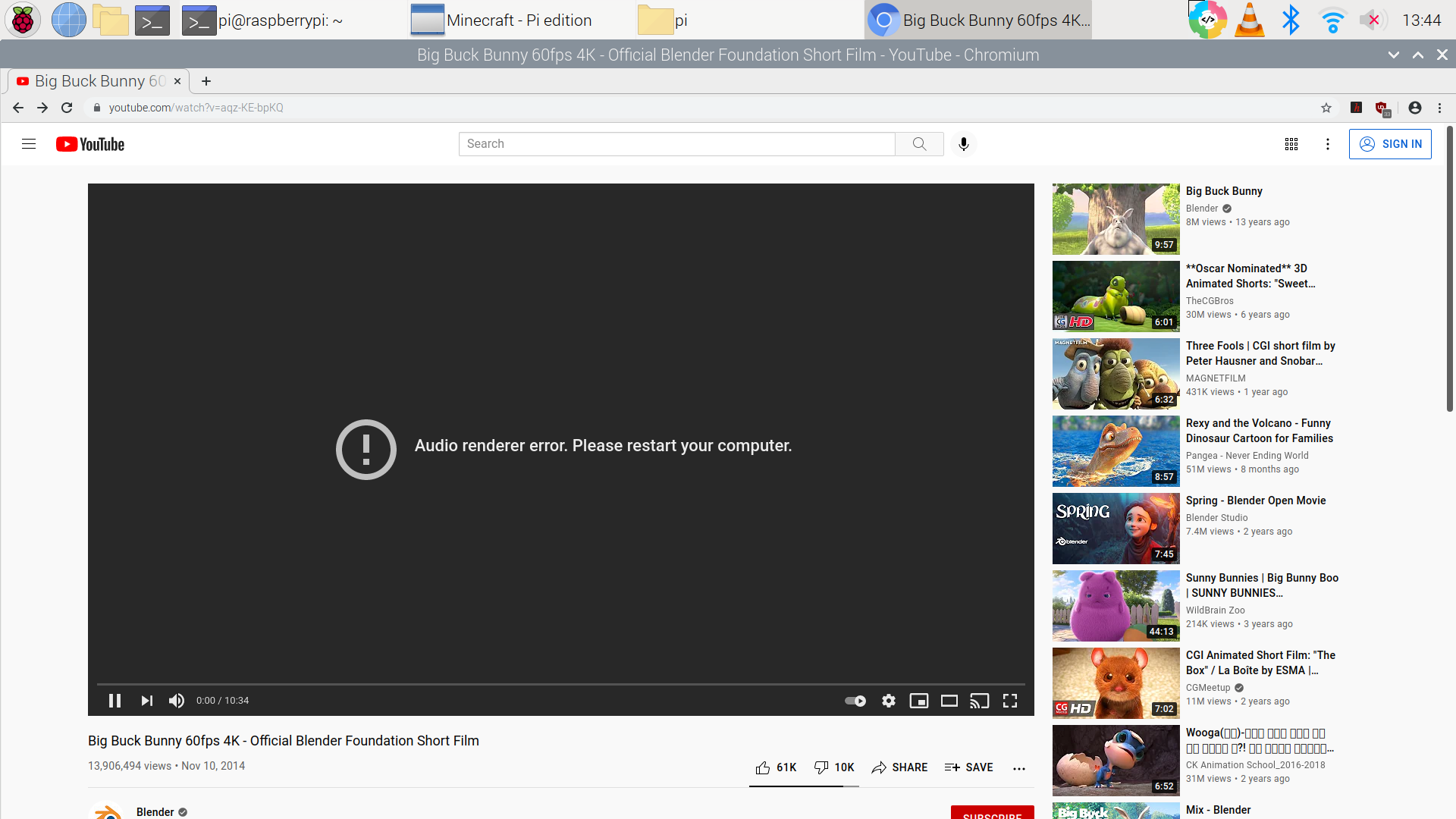Screen dimensions: 1456x819
Task: Open YouTube apps grid icon
Action: [1291, 144]
